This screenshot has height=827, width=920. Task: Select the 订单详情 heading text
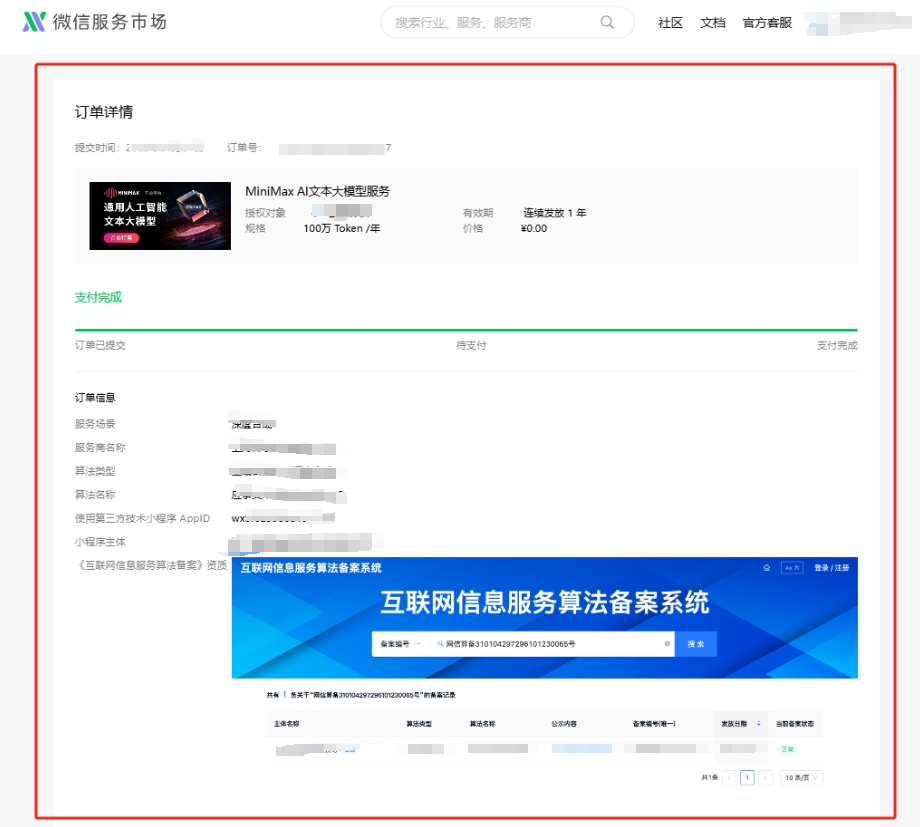104,112
